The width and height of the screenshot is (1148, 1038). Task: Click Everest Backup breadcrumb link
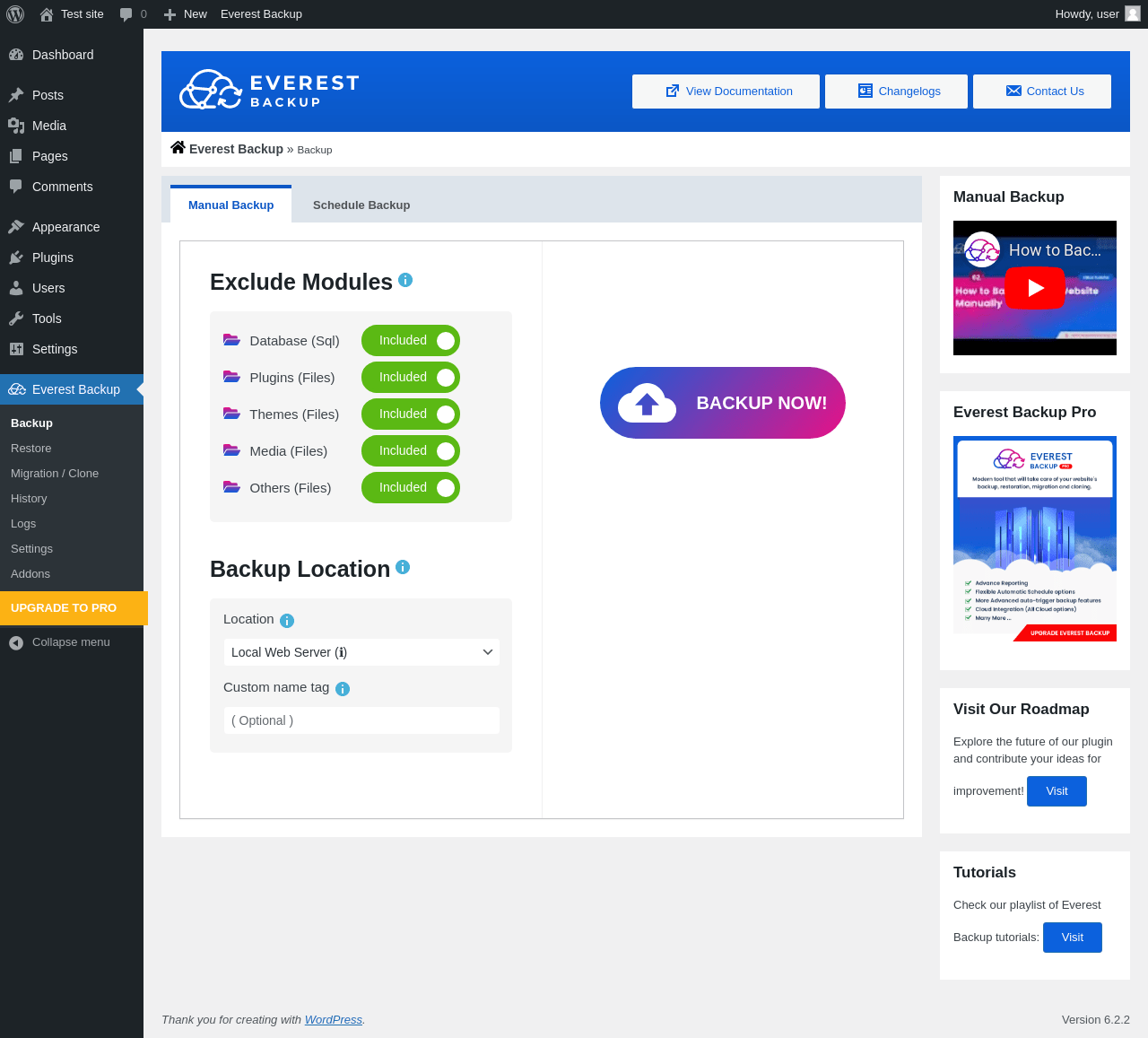pos(236,149)
